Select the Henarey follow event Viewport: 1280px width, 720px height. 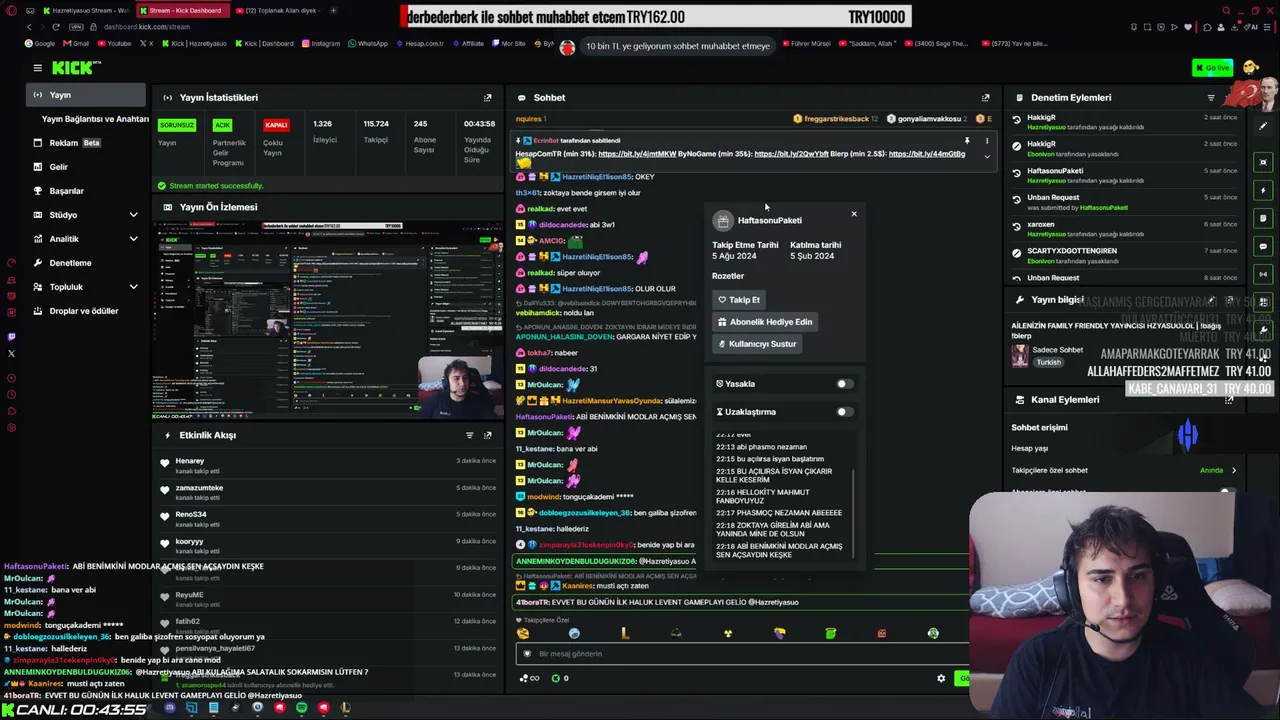(x=330, y=465)
